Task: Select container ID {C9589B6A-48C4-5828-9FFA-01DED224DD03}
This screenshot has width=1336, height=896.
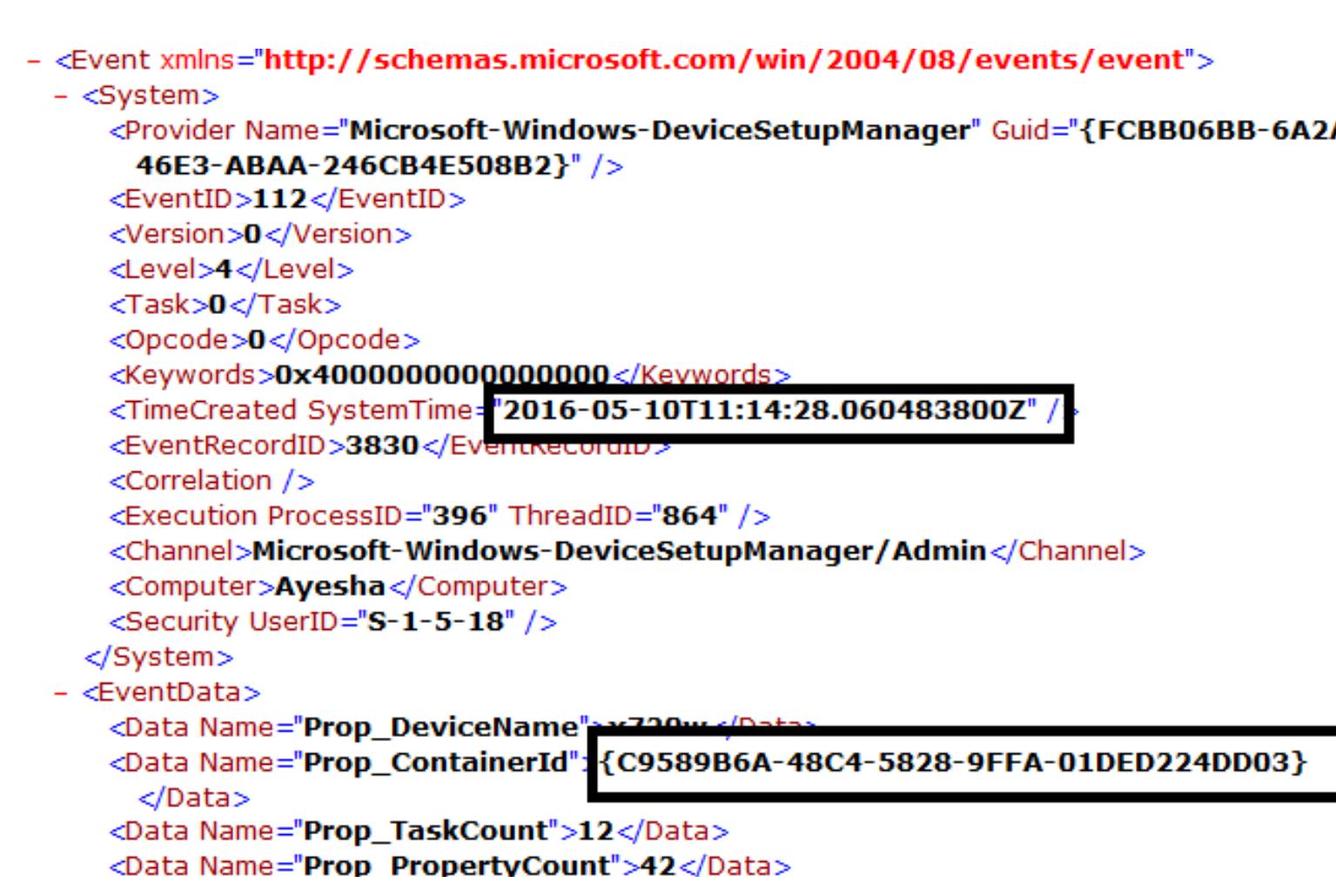Action: (954, 763)
